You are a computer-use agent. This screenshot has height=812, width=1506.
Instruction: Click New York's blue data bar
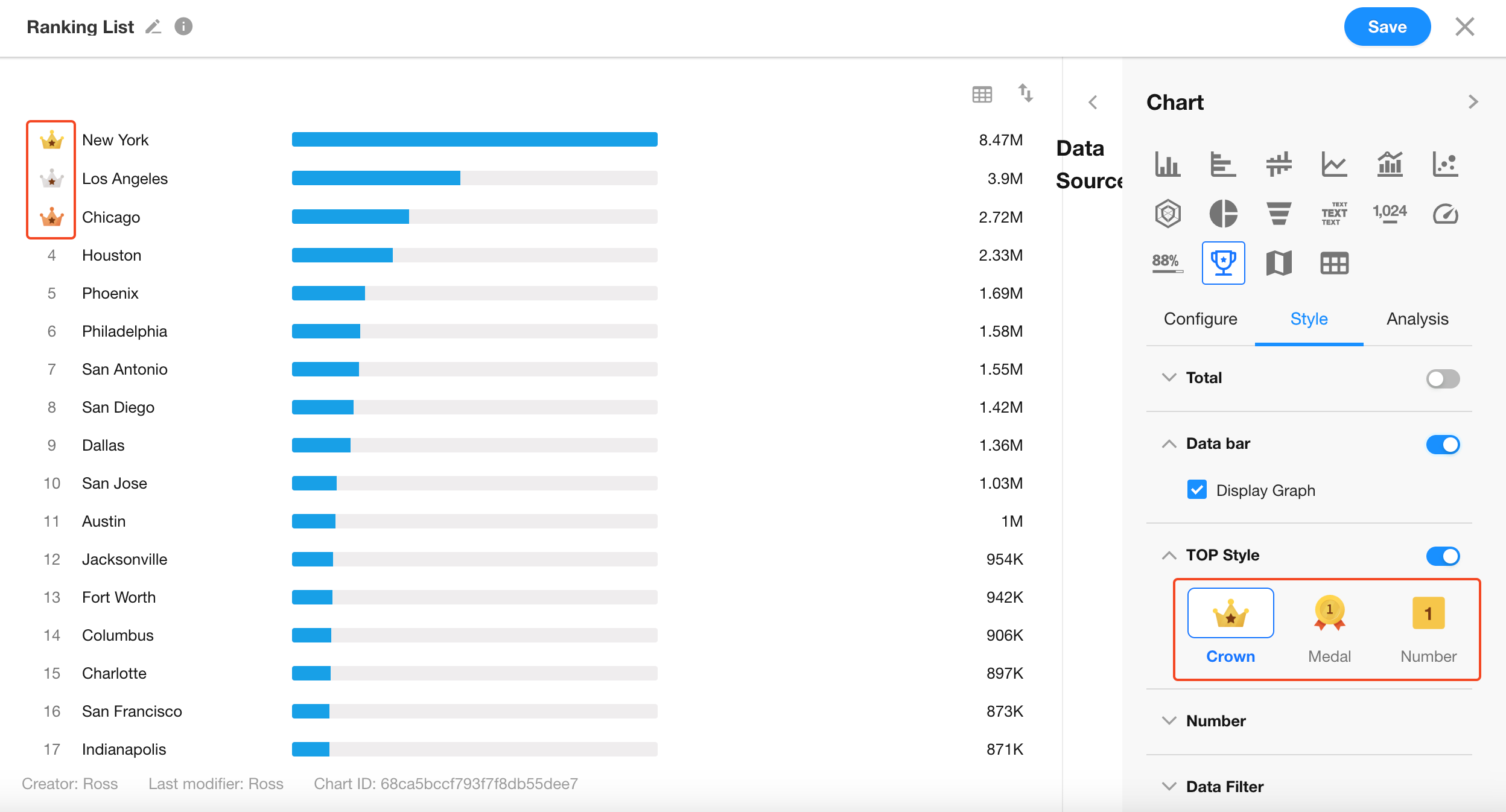point(474,140)
